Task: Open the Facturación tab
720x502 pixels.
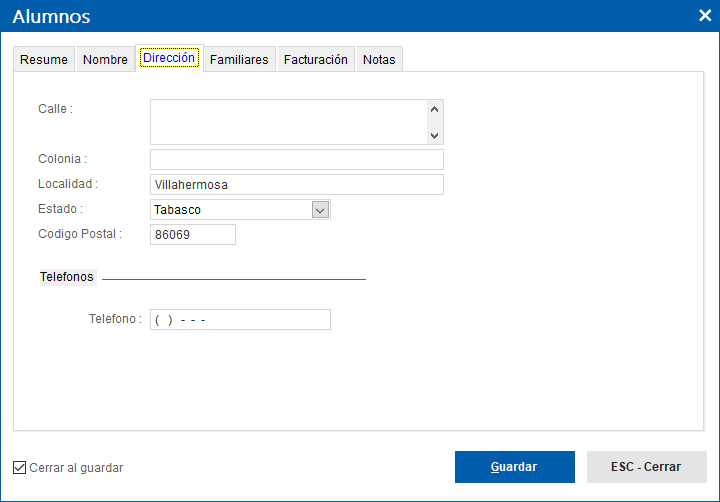Action: pyautogui.click(x=316, y=59)
